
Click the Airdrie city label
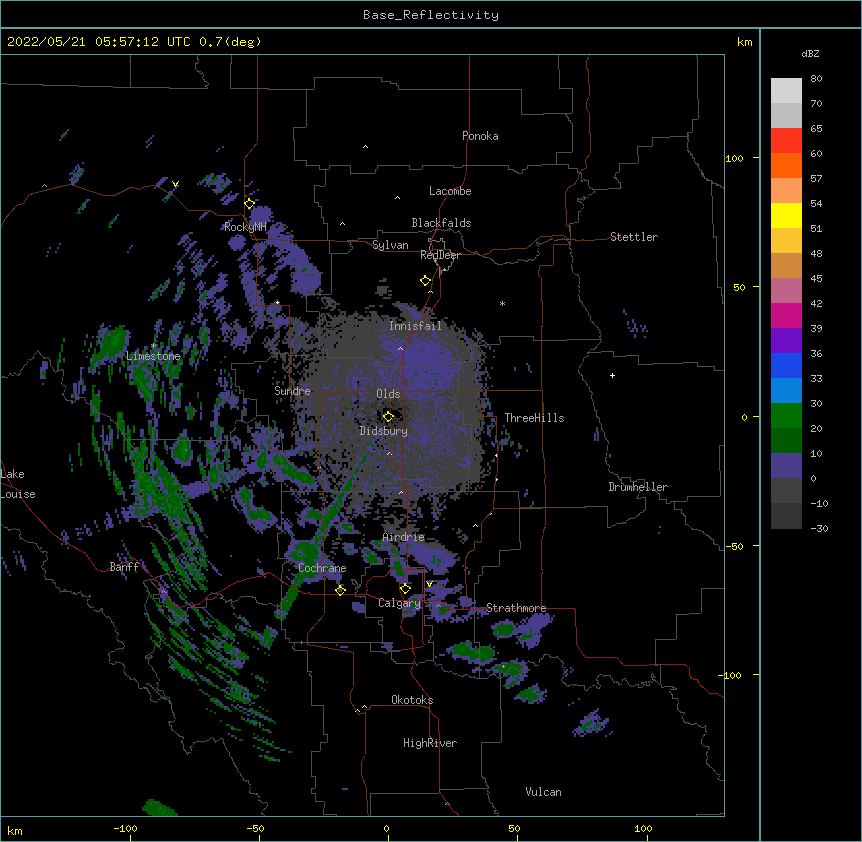coord(404,537)
